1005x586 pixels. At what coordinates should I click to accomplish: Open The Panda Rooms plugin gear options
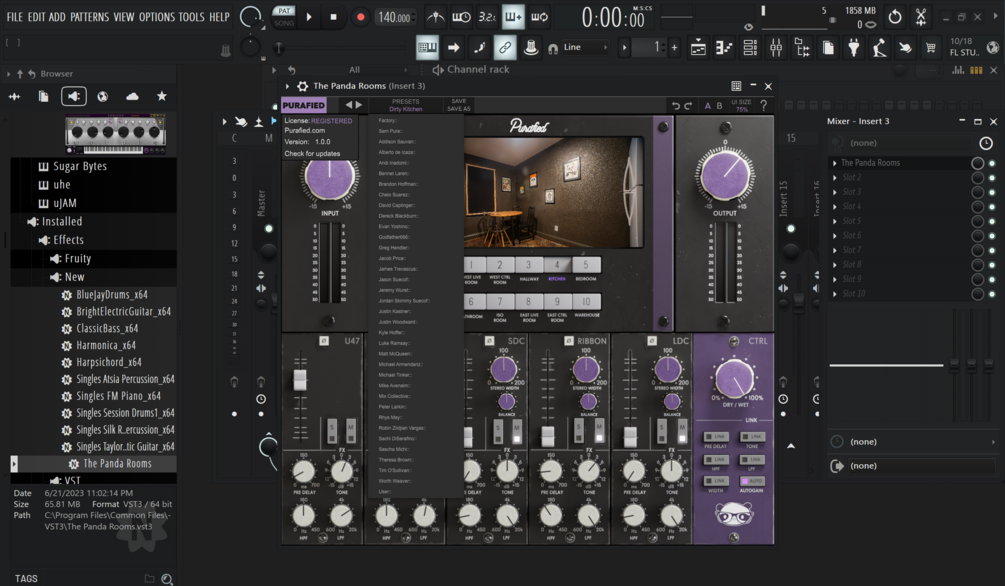pyautogui.click(x=303, y=86)
